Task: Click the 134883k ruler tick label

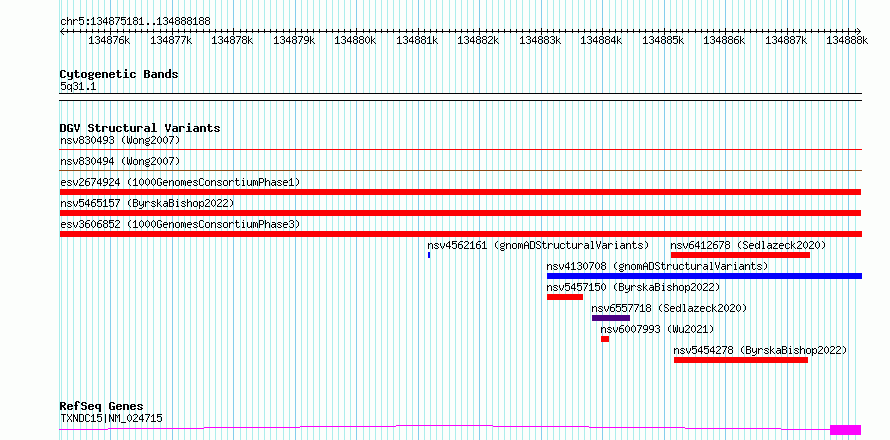Action: coord(540,40)
